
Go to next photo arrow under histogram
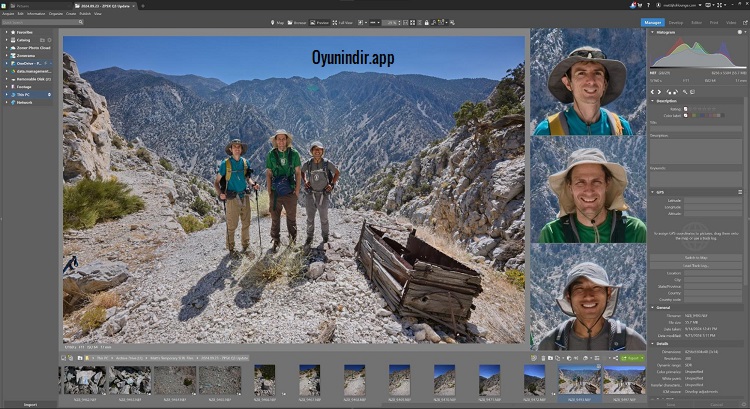pyautogui.click(x=659, y=92)
